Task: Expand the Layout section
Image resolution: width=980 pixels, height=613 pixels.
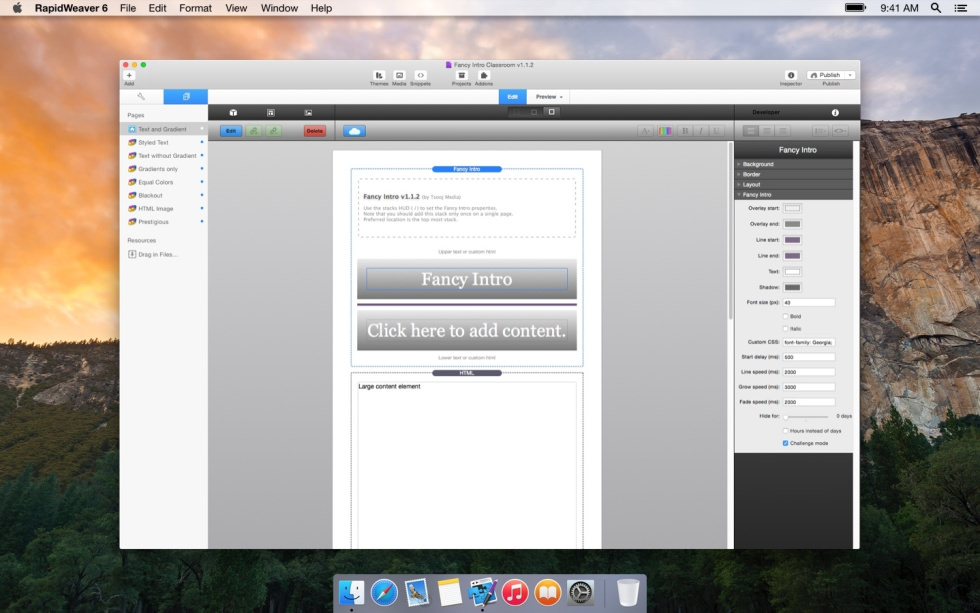Action: pos(794,184)
